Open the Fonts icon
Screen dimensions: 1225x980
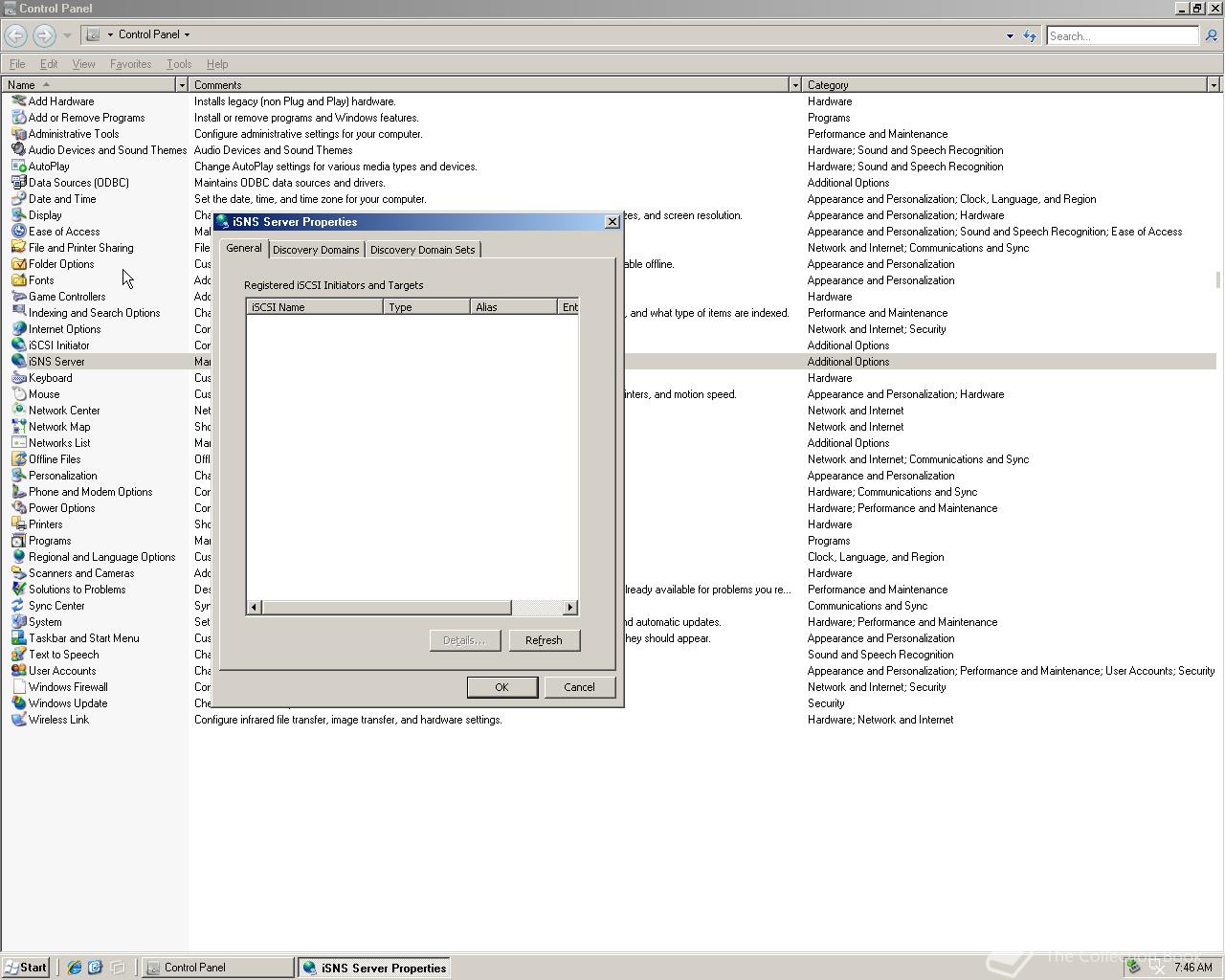coord(18,280)
